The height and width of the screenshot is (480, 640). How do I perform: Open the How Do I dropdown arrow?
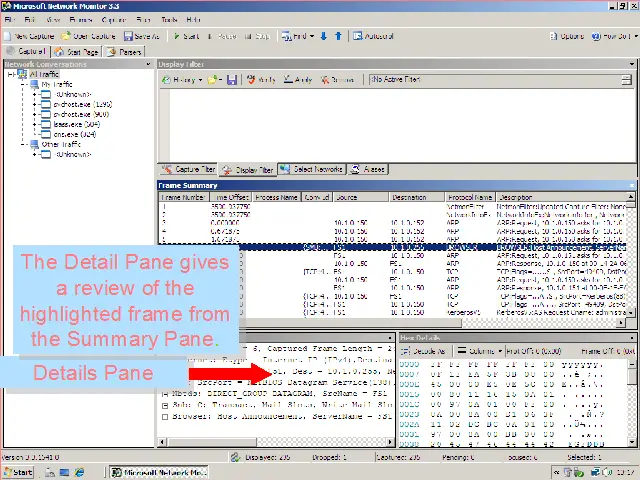[636, 36]
